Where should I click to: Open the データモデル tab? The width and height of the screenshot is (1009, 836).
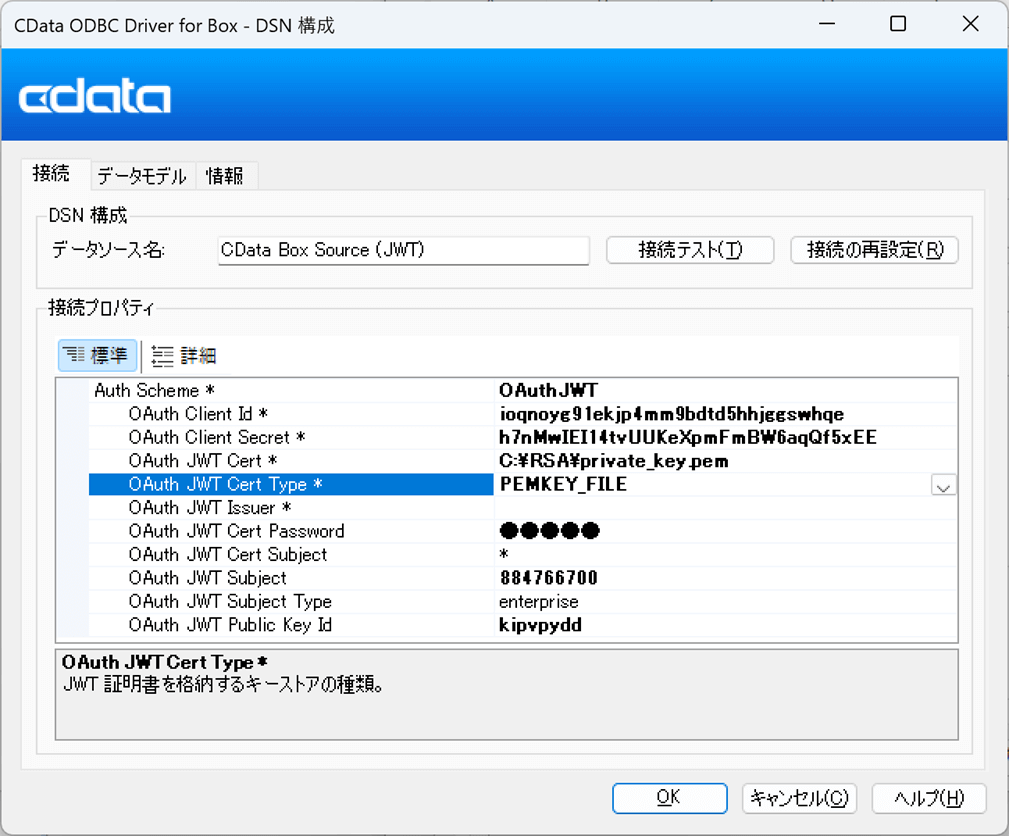click(x=141, y=176)
